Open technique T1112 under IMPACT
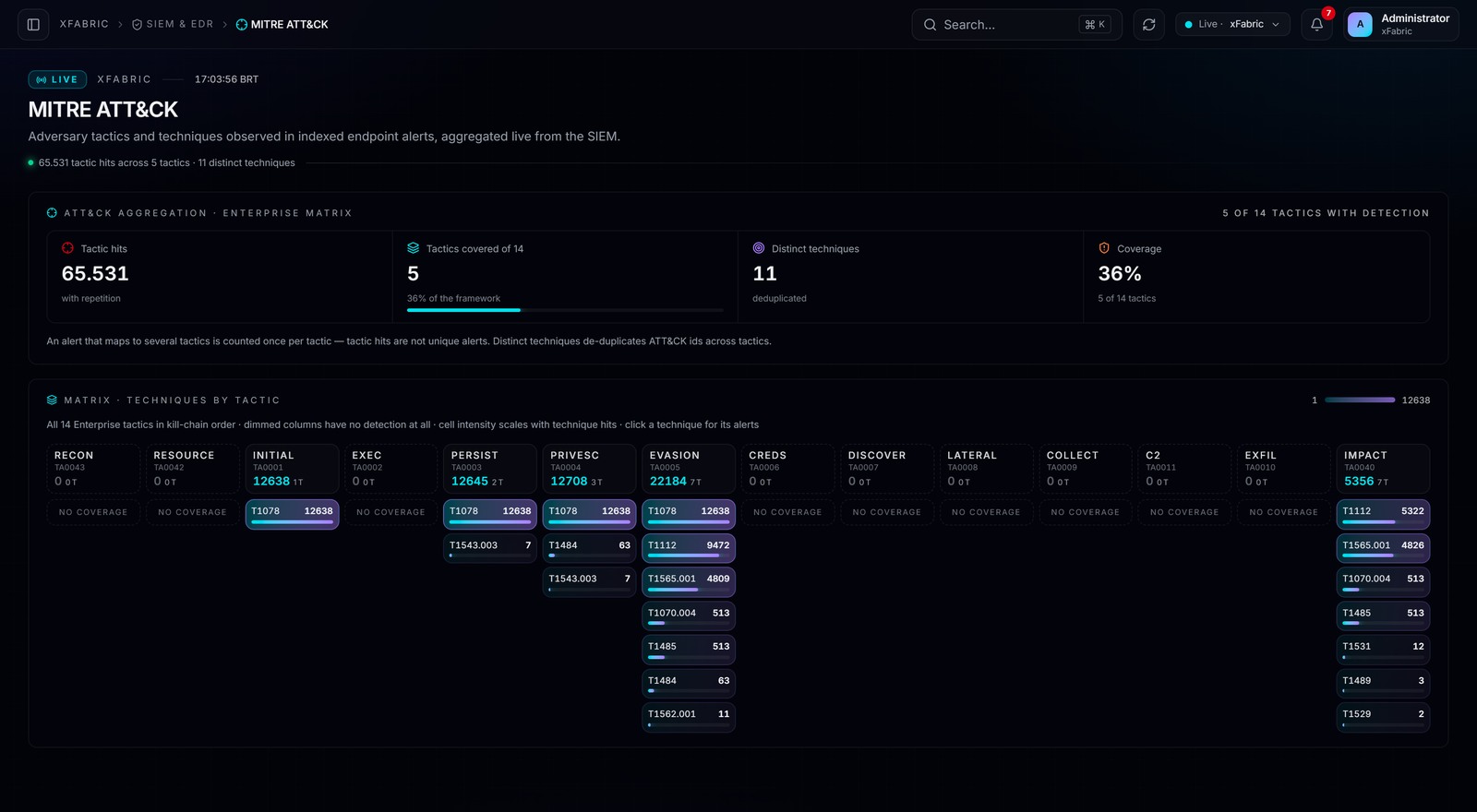1477x812 pixels. [x=1383, y=514]
